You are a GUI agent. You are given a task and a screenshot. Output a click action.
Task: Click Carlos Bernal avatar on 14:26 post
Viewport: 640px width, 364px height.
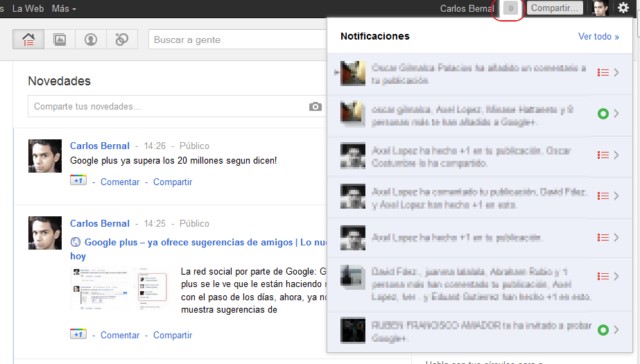coord(45,156)
